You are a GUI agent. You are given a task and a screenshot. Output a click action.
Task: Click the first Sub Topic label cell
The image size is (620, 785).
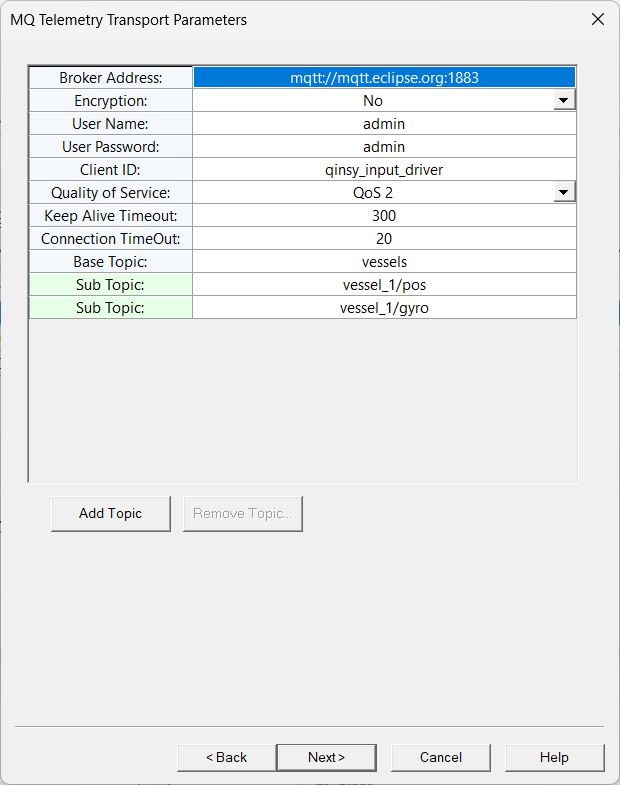111,284
